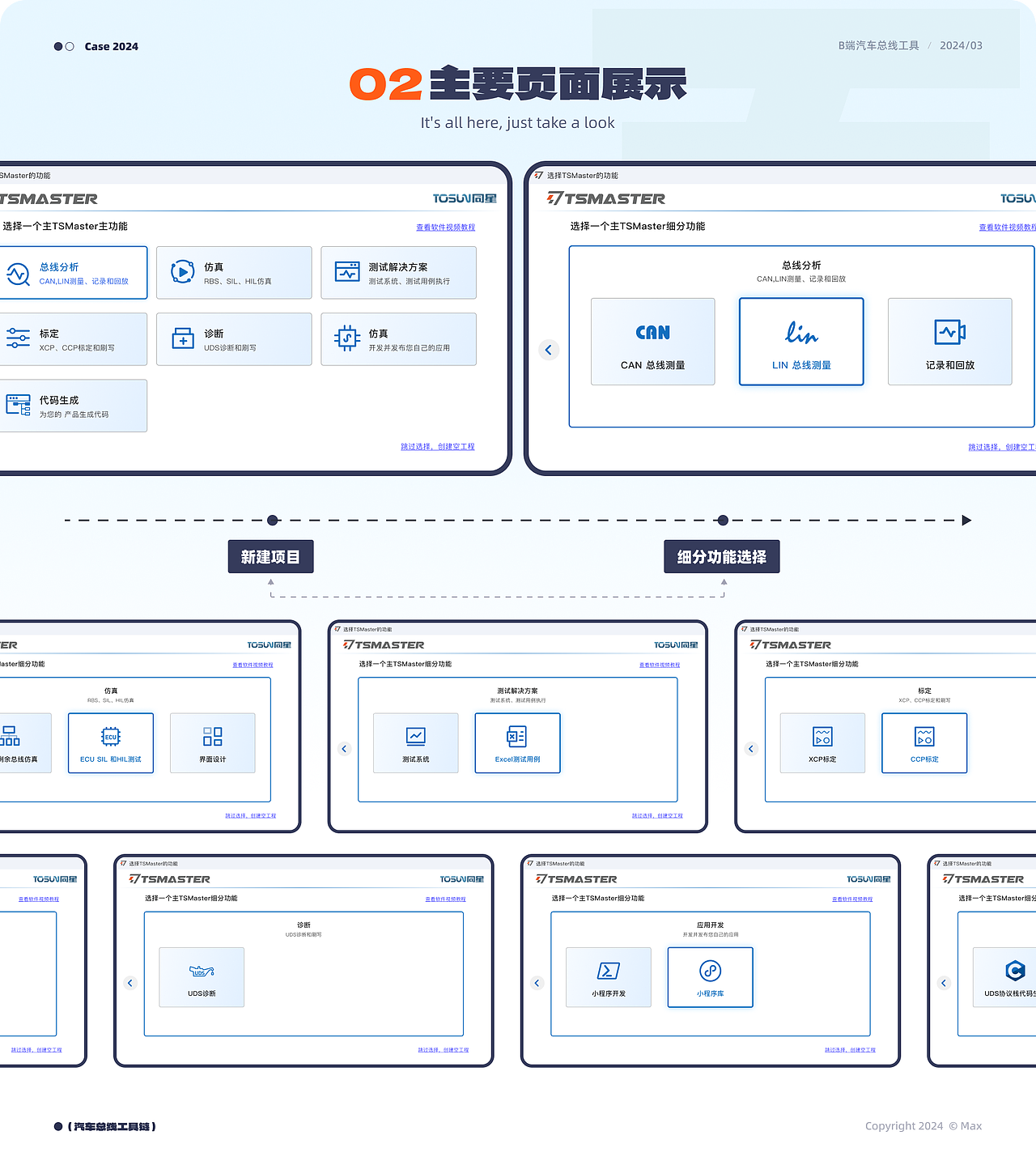
Task: Click 跳过选择,创建空工程 in the 诊断 window
Action: 444,1050
